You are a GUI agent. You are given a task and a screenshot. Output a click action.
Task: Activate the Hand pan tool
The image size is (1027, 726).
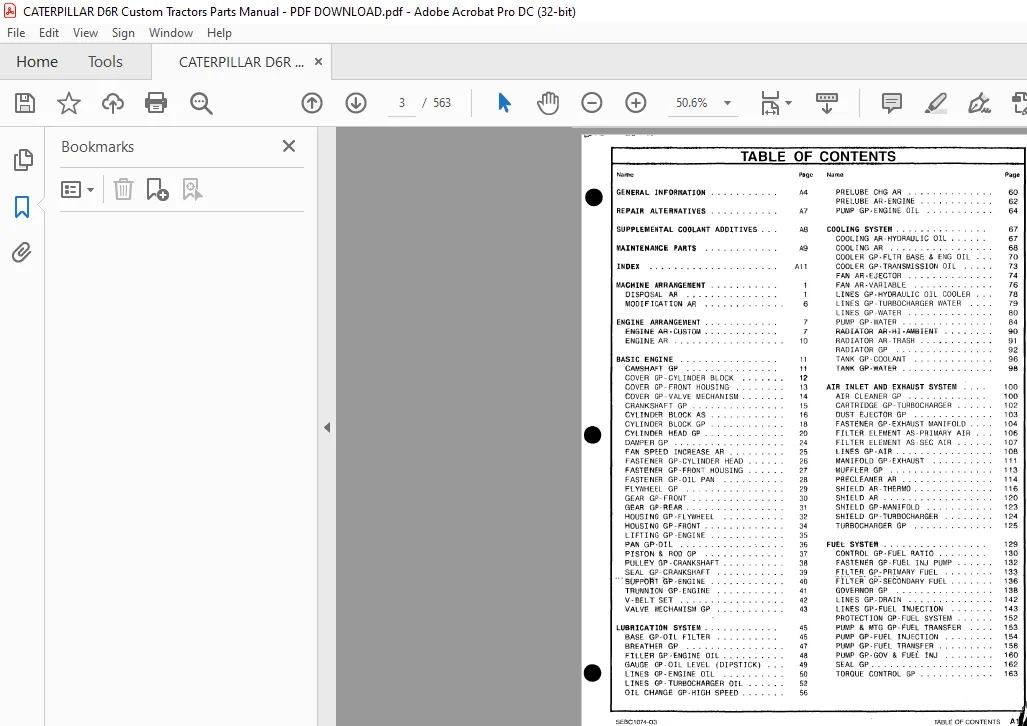[x=548, y=103]
